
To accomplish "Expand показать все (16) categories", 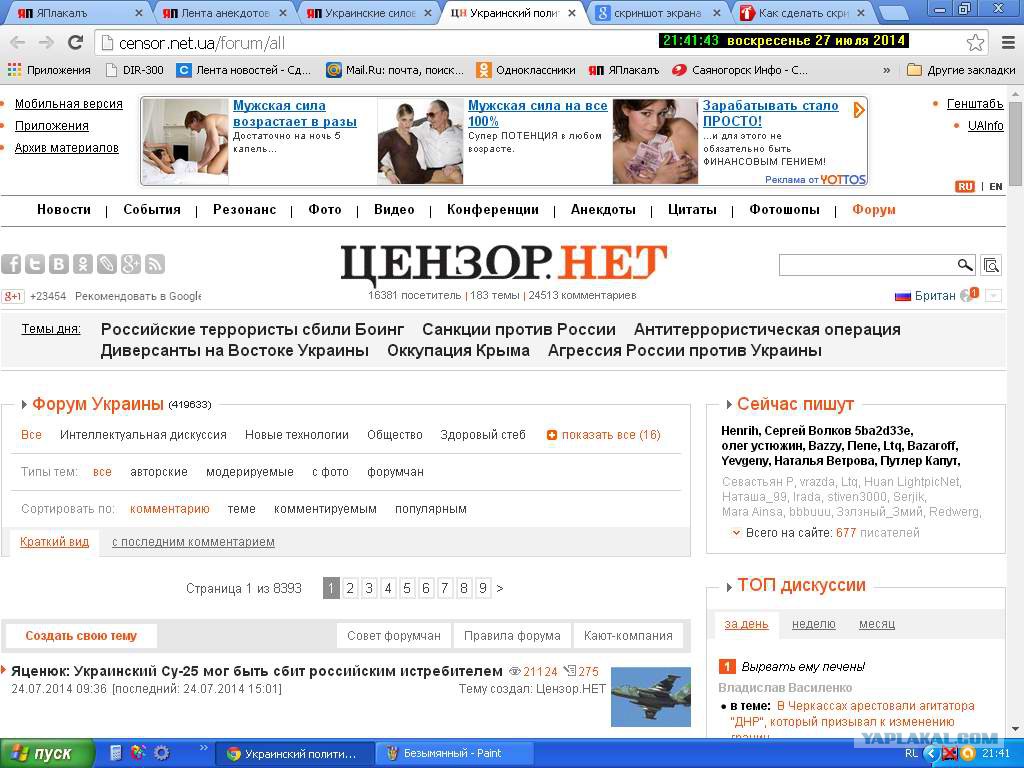I will (603, 435).
